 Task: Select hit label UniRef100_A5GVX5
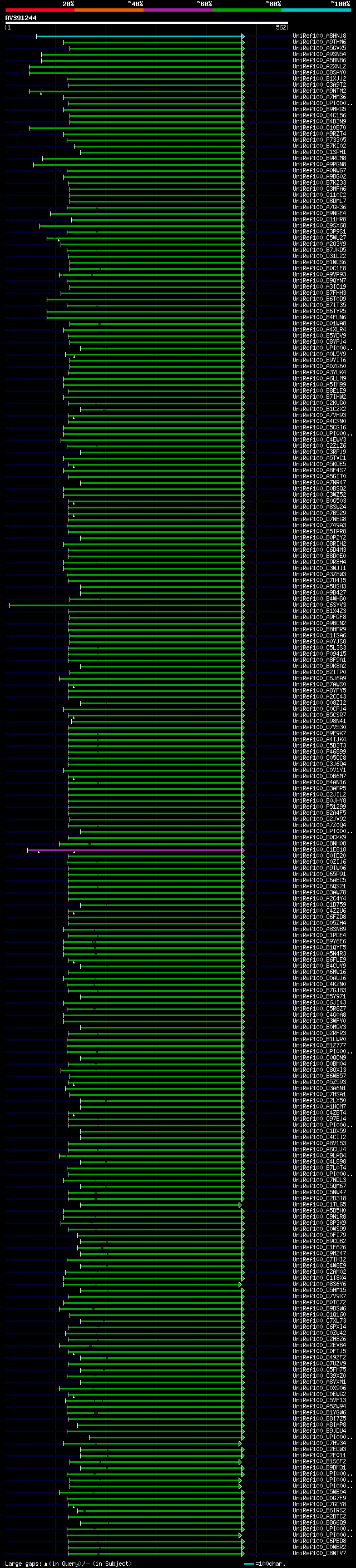pos(319,48)
